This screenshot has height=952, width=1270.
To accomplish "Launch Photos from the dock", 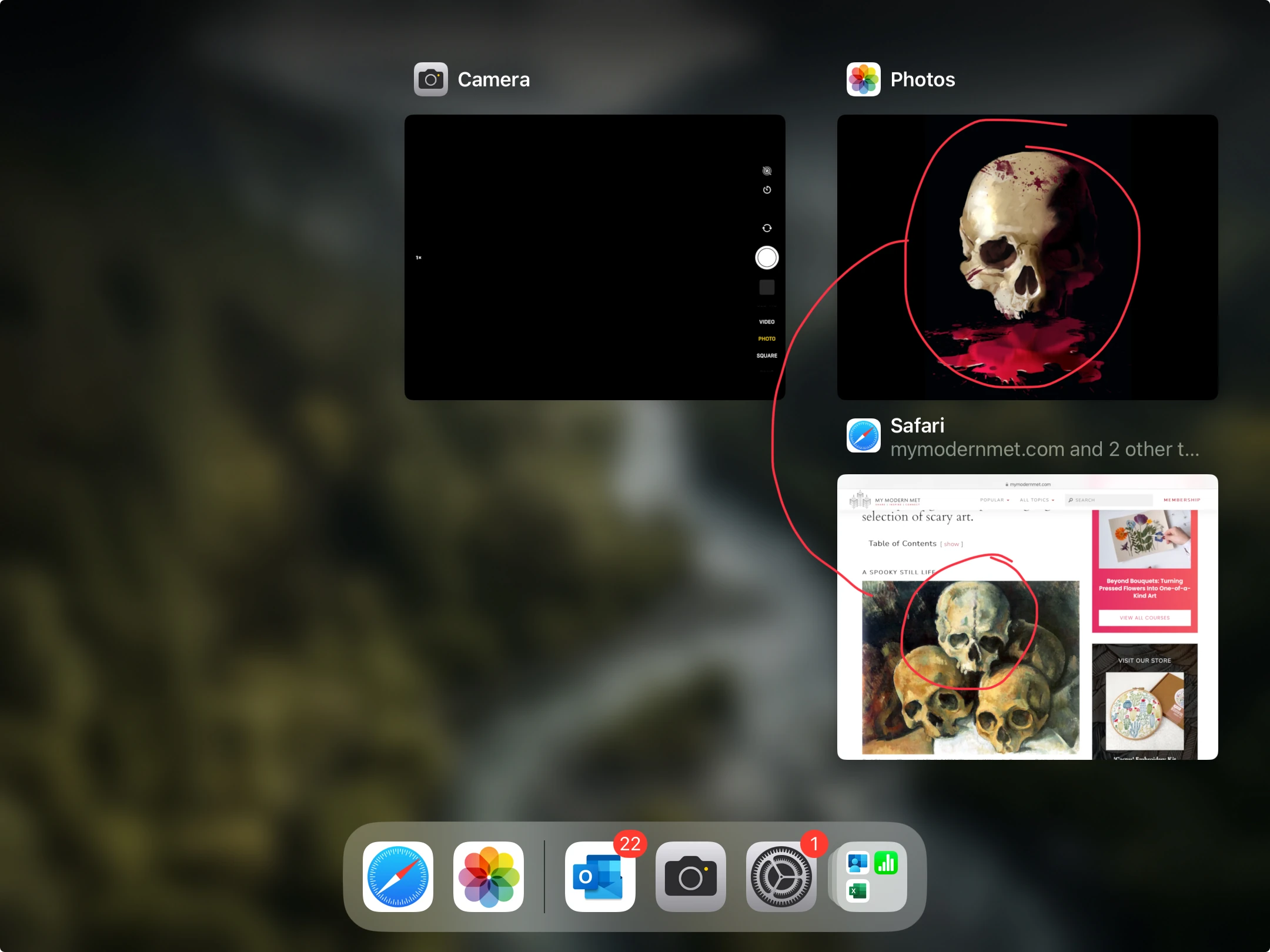I will (489, 876).
